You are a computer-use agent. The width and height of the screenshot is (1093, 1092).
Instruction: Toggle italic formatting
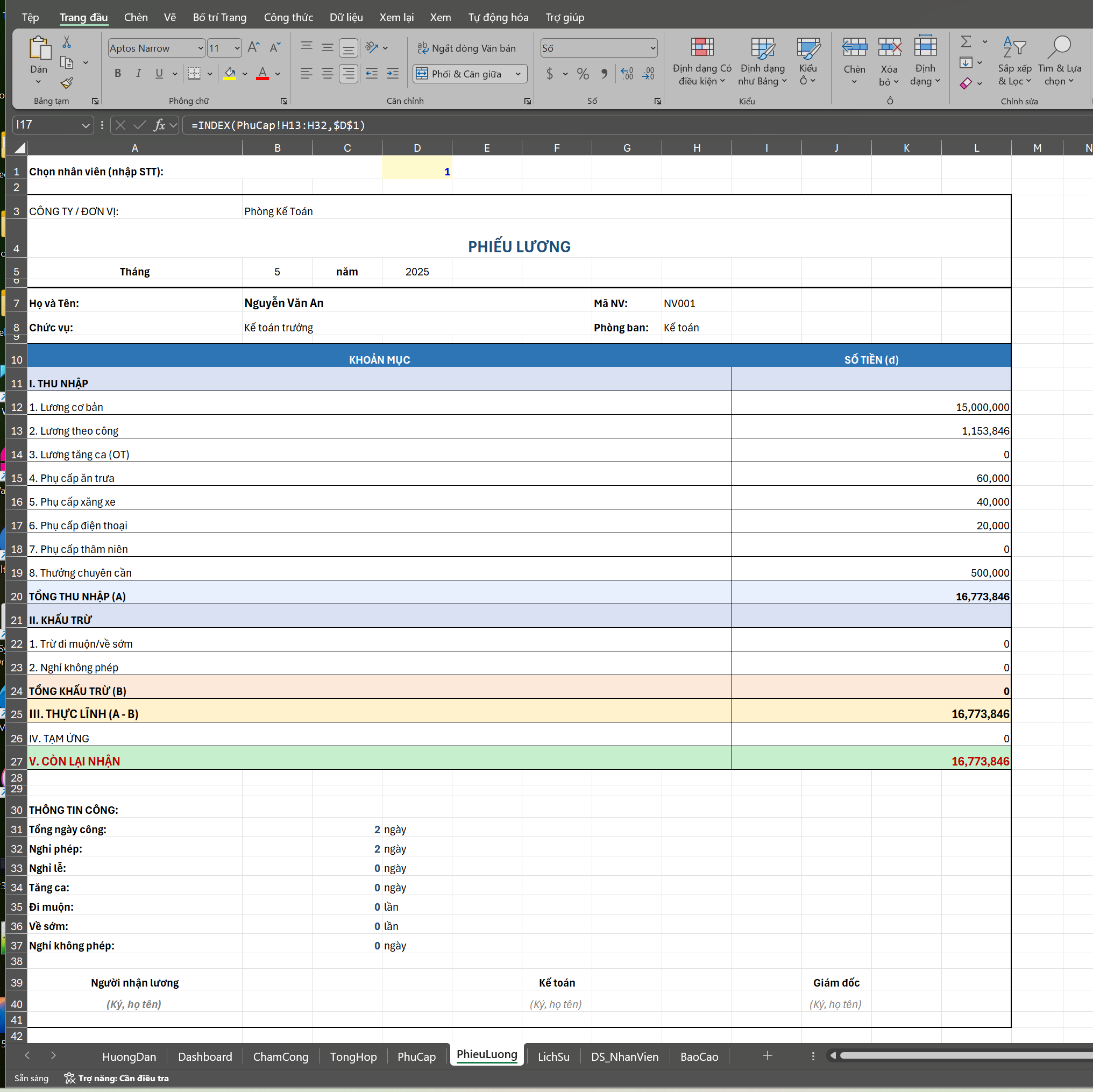tap(138, 74)
